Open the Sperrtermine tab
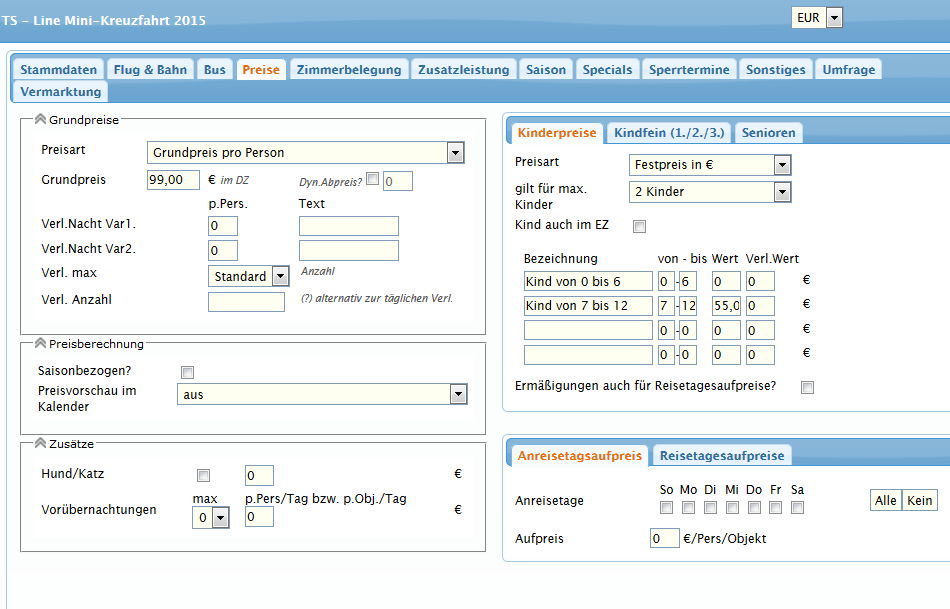Screen dimensions: 950x609 coord(690,69)
